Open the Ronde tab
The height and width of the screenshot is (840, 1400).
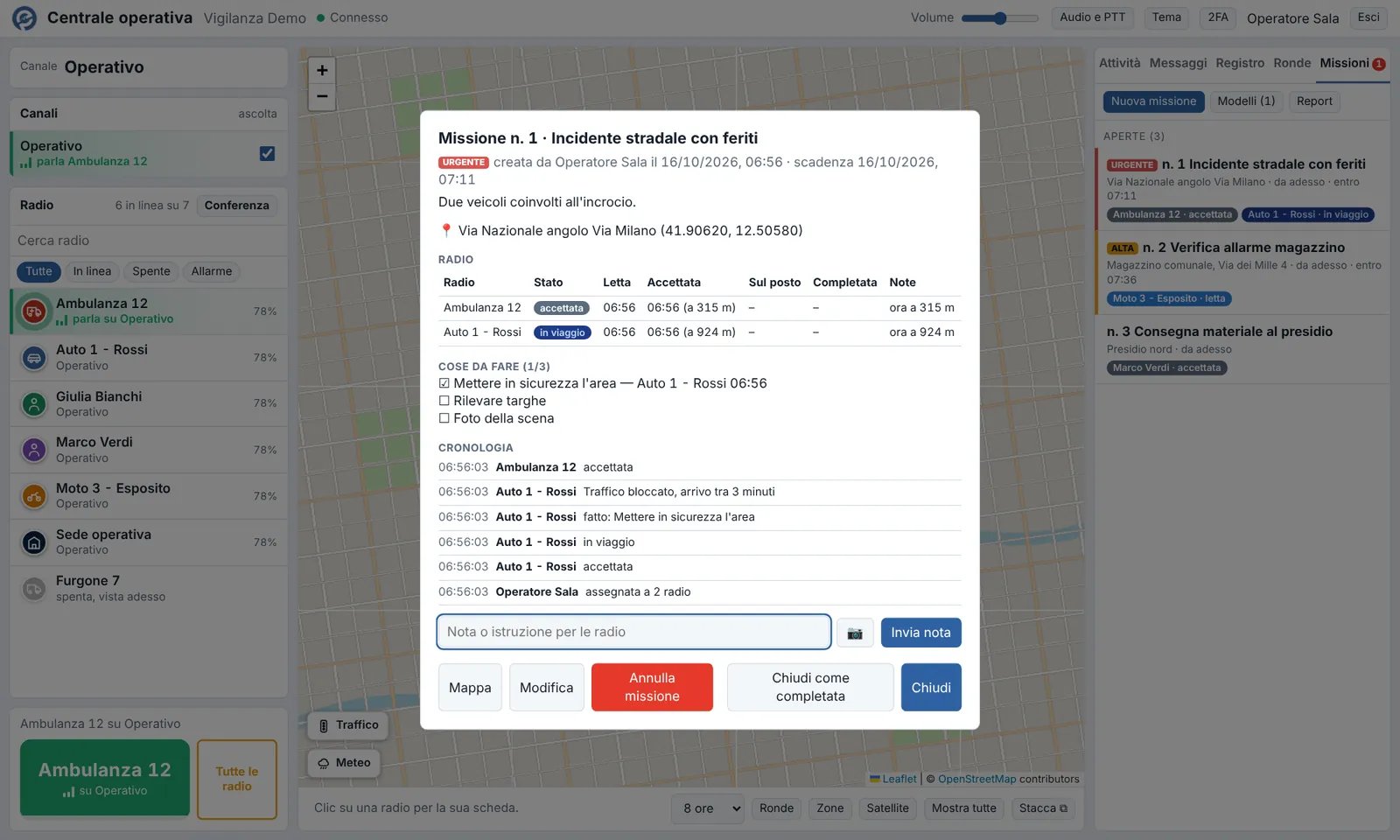[x=1292, y=63]
